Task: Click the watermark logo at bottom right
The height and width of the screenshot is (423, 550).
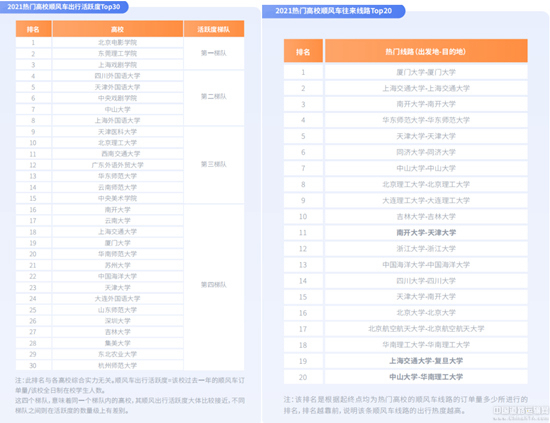Action: 521,413
